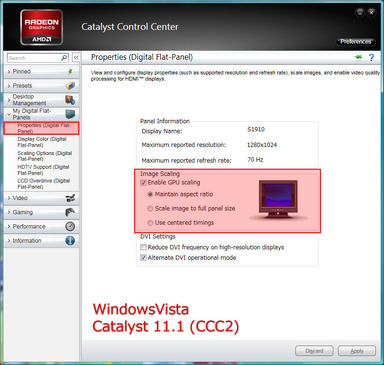Click the Desktop Management icon

tap(70, 100)
